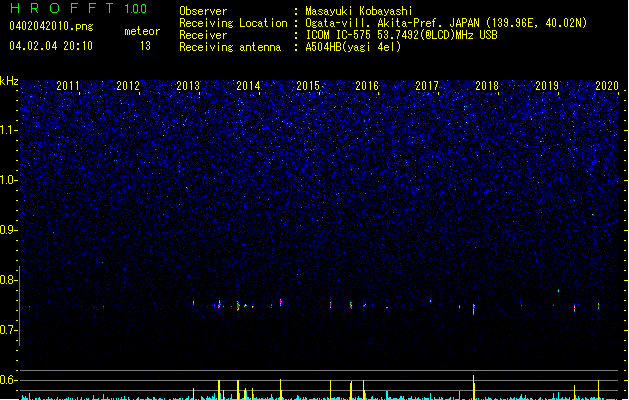Click the 2018 time axis marker
The height and width of the screenshot is (400, 629).
coord(487,86)
